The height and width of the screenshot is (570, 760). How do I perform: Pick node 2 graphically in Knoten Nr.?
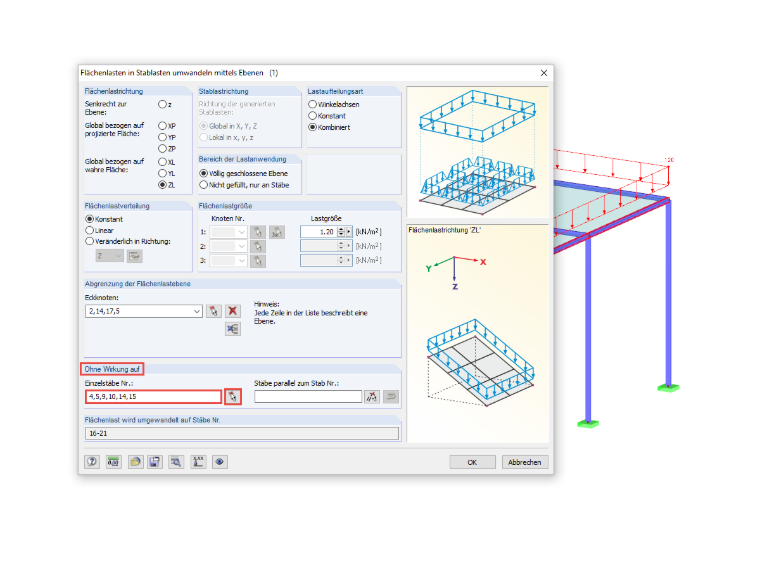click(258, 246)
